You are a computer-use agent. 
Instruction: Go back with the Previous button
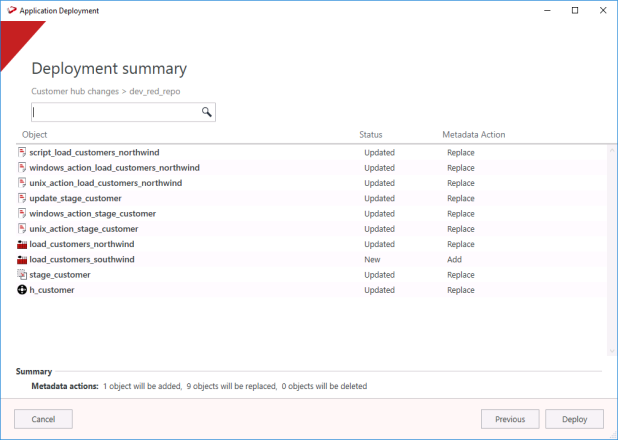point(510,419)
